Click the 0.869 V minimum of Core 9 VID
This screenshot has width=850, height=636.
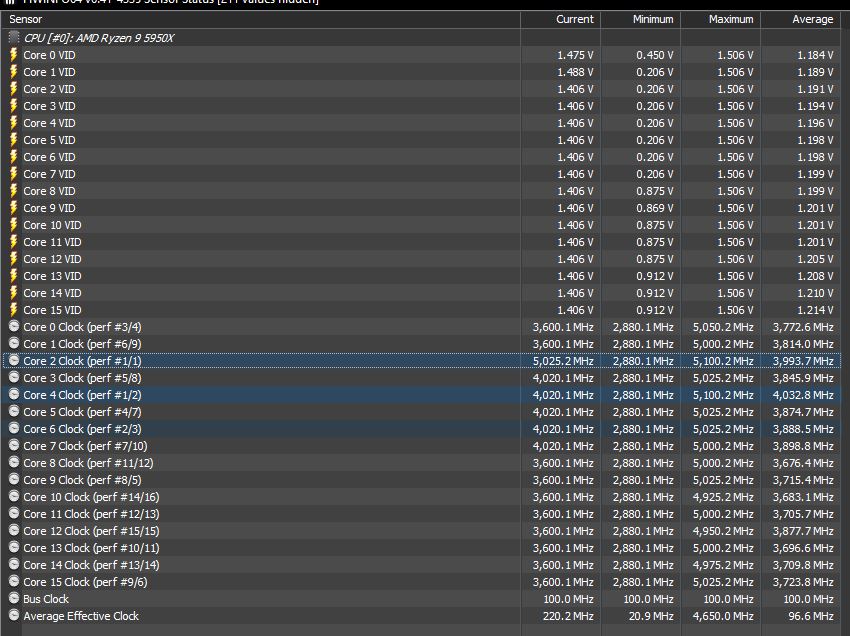655,208
